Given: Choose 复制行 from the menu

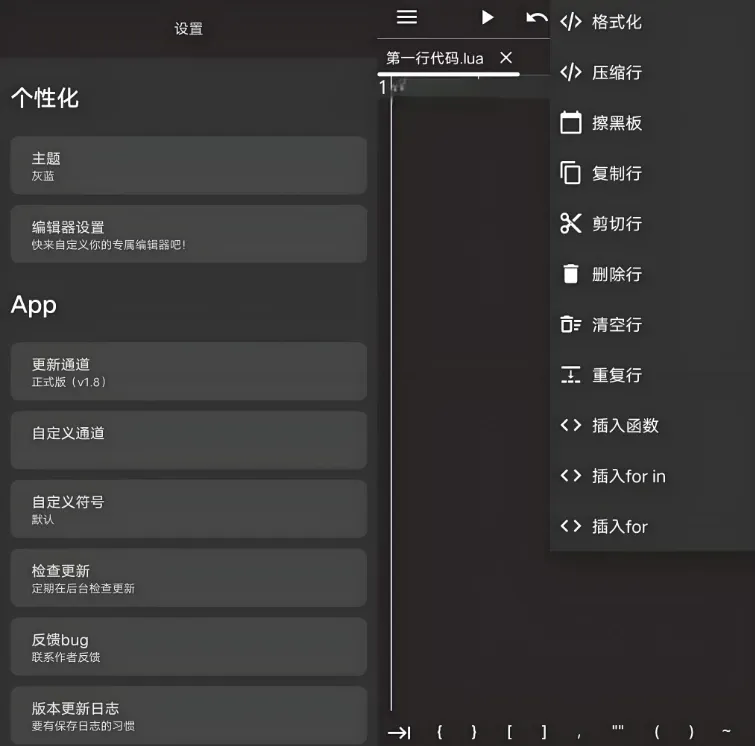Looking at the screenshot, I should pyautogui.click(x=652, y=173).
